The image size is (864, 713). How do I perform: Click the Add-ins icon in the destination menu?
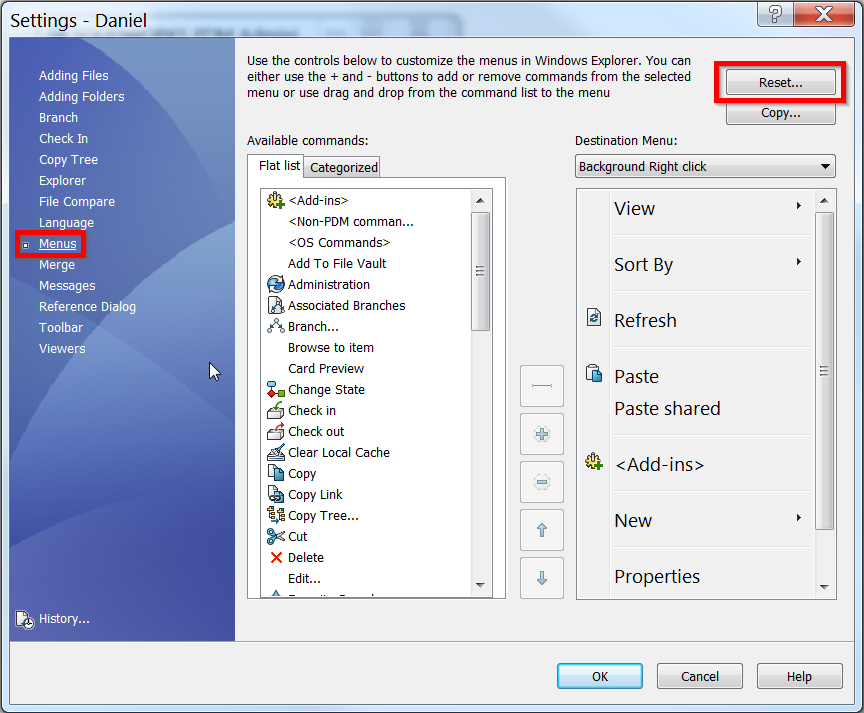[x=593, y=461]
